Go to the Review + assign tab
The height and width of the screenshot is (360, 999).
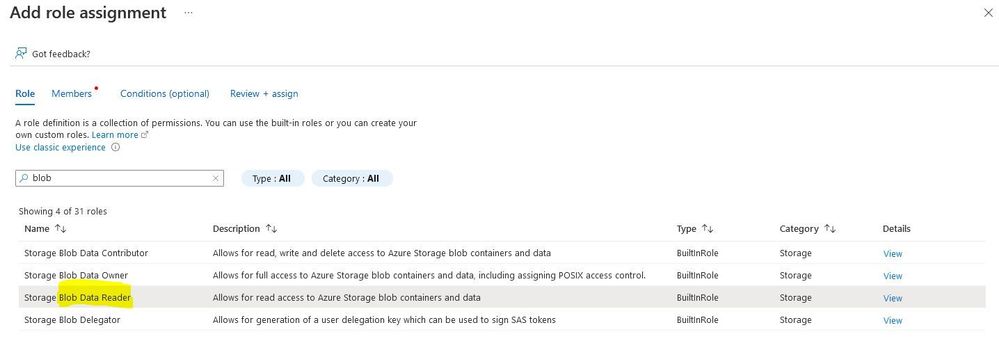pyautogui.click(x=264, y=94)
